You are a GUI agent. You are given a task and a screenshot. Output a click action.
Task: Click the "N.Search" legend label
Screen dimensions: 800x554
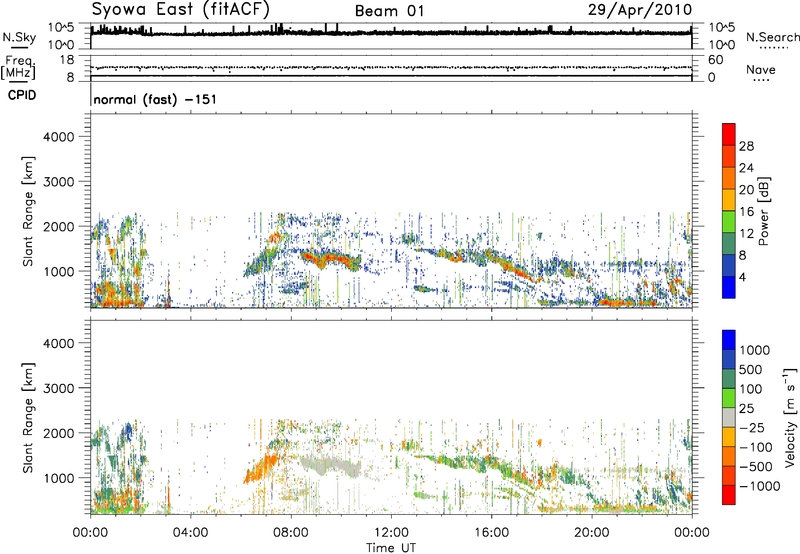pos(772,37)
